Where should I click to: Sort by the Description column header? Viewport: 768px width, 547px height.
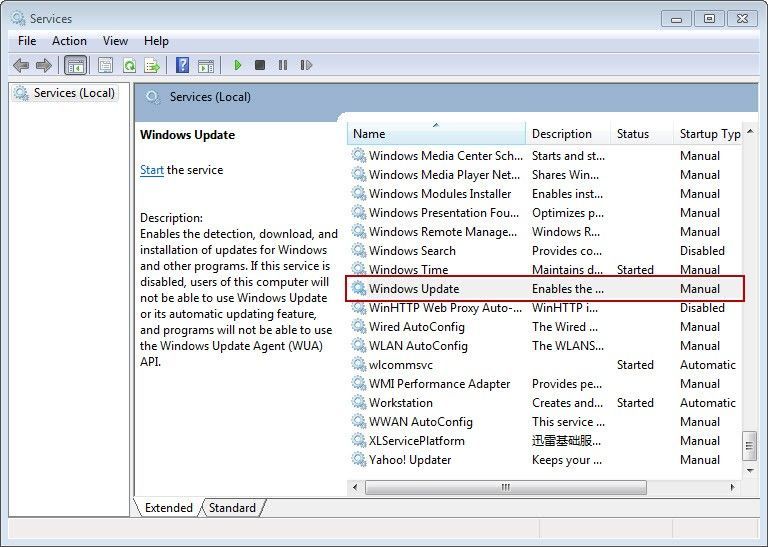(568, 134)
